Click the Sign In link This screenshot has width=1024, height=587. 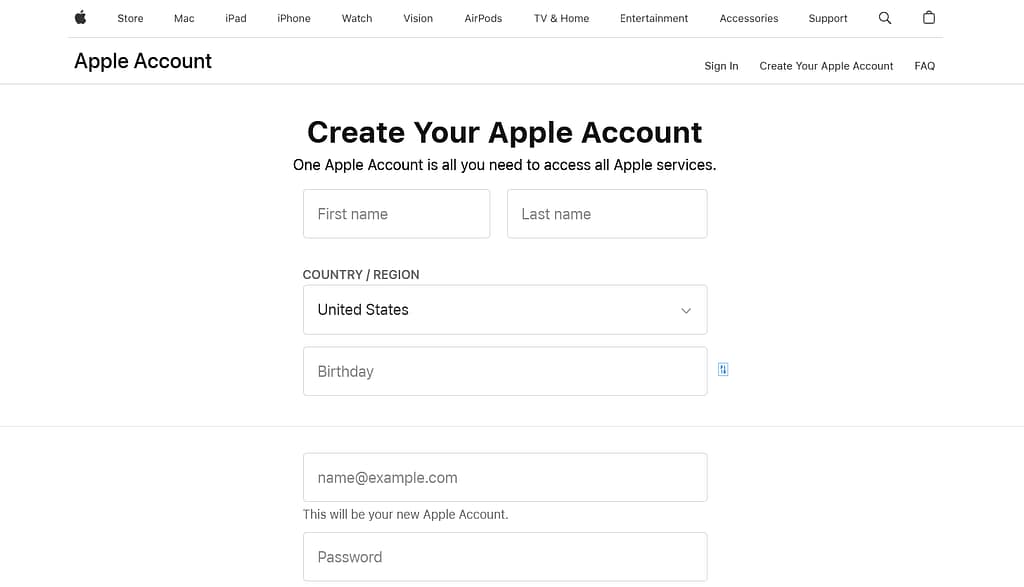tap(721, 66)
